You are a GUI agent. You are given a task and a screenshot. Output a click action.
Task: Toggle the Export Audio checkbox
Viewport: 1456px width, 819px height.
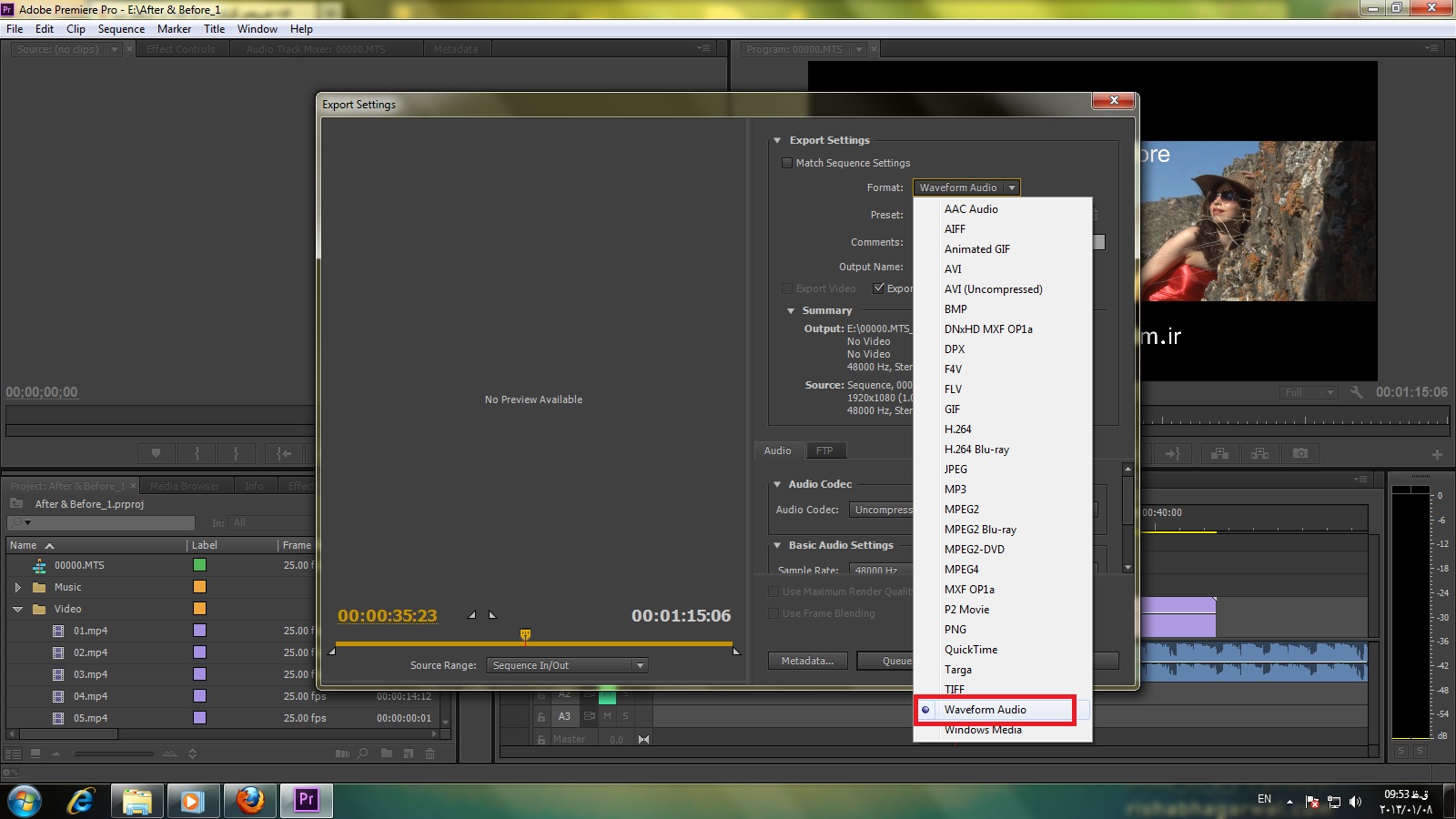click(x=878, y=288)
